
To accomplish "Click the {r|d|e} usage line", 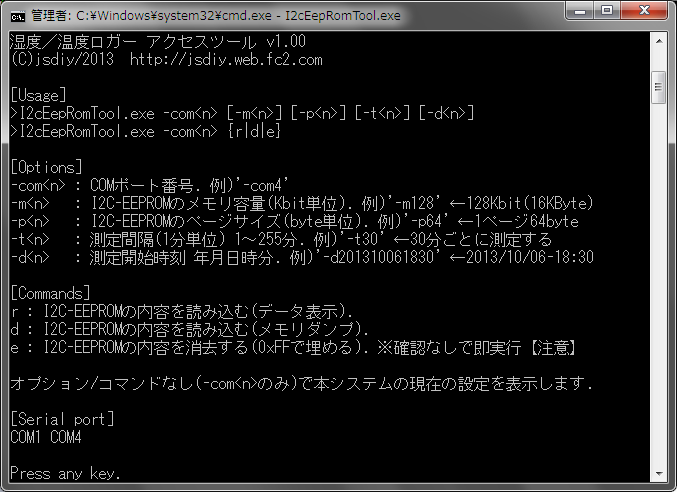I will pos(146,131).
